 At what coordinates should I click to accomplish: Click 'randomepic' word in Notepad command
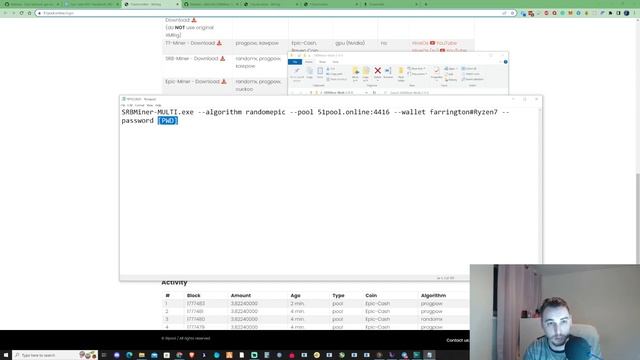point(265,112)
